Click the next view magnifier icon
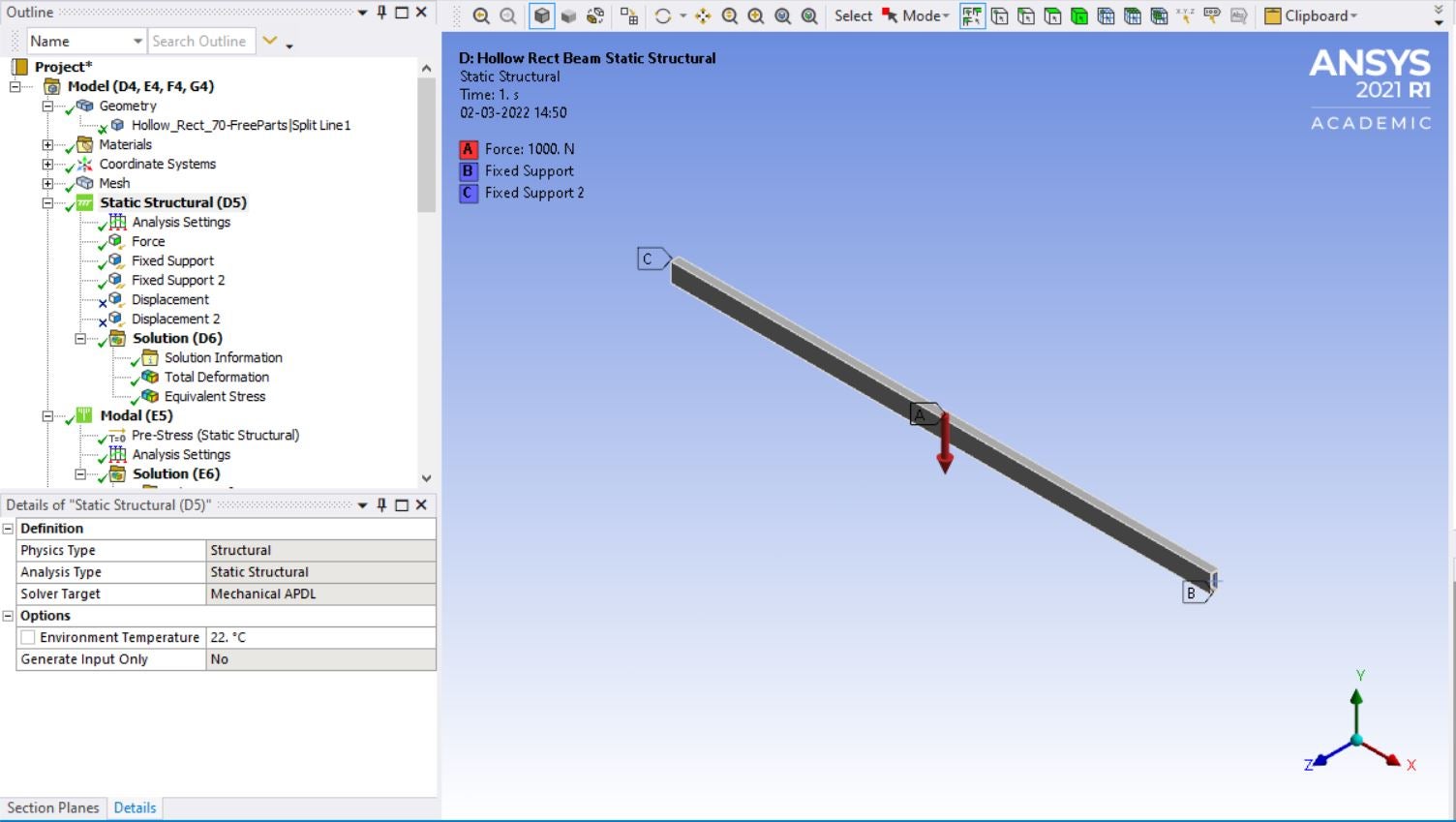The height and width of the screenshot is (822, 1456). coord(508,15)
